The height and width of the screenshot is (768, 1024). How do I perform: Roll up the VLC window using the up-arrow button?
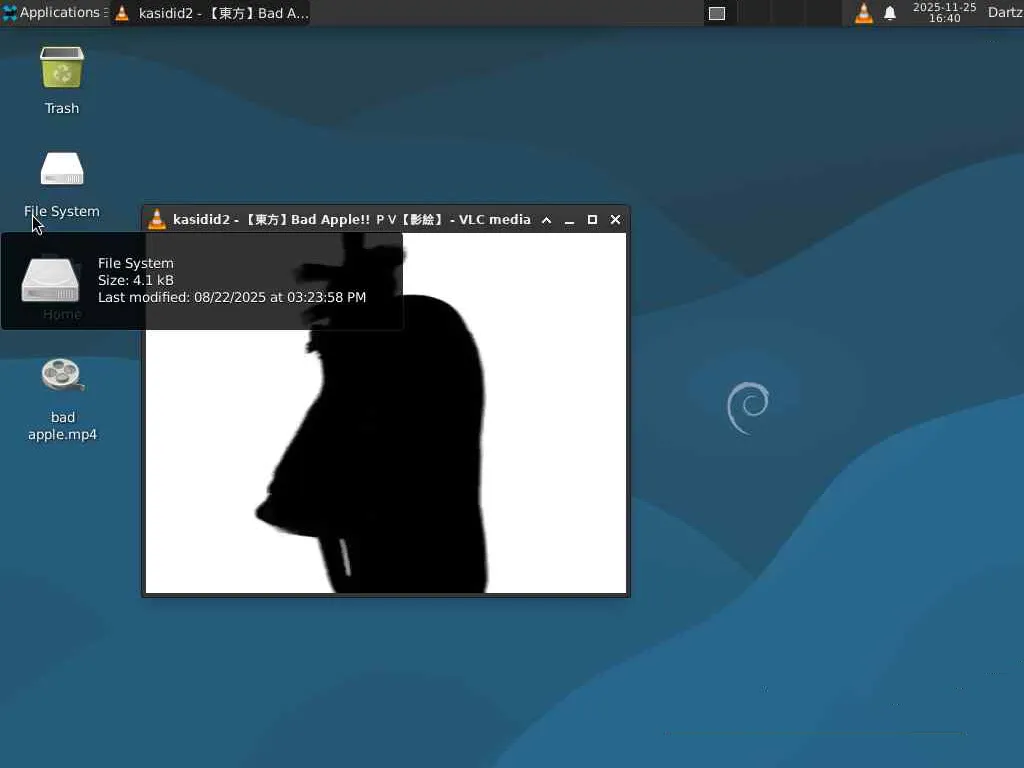pyautogui.click(x=547, y=220)
